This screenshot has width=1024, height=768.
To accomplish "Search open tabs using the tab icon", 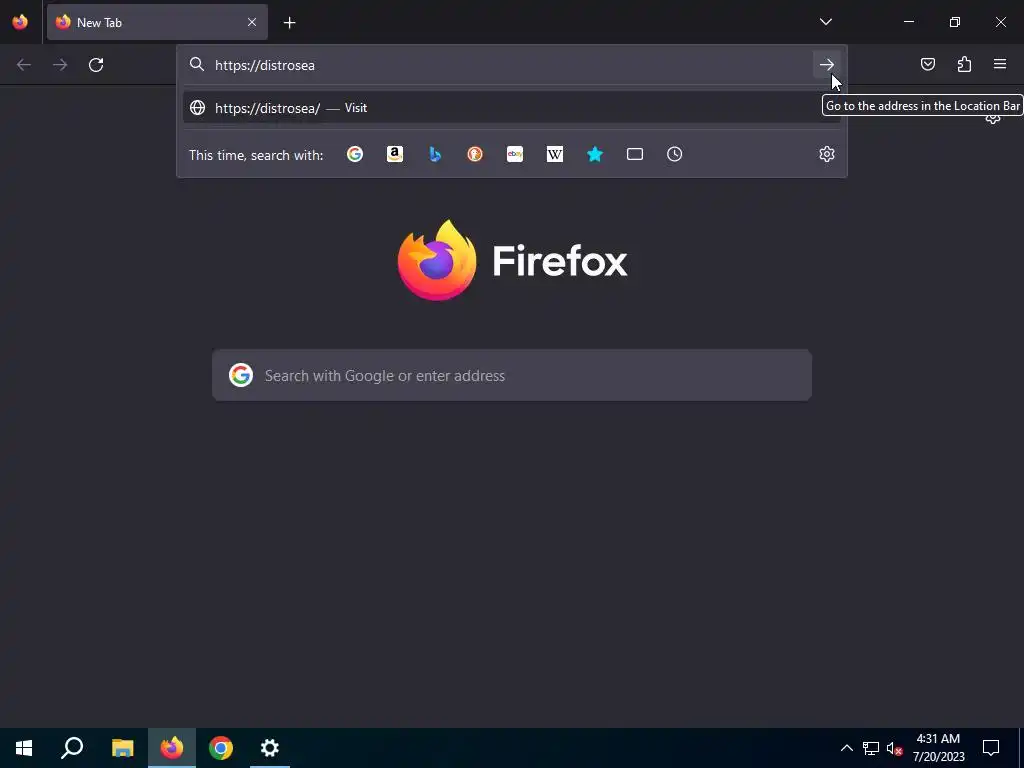I will coord(635,154).
